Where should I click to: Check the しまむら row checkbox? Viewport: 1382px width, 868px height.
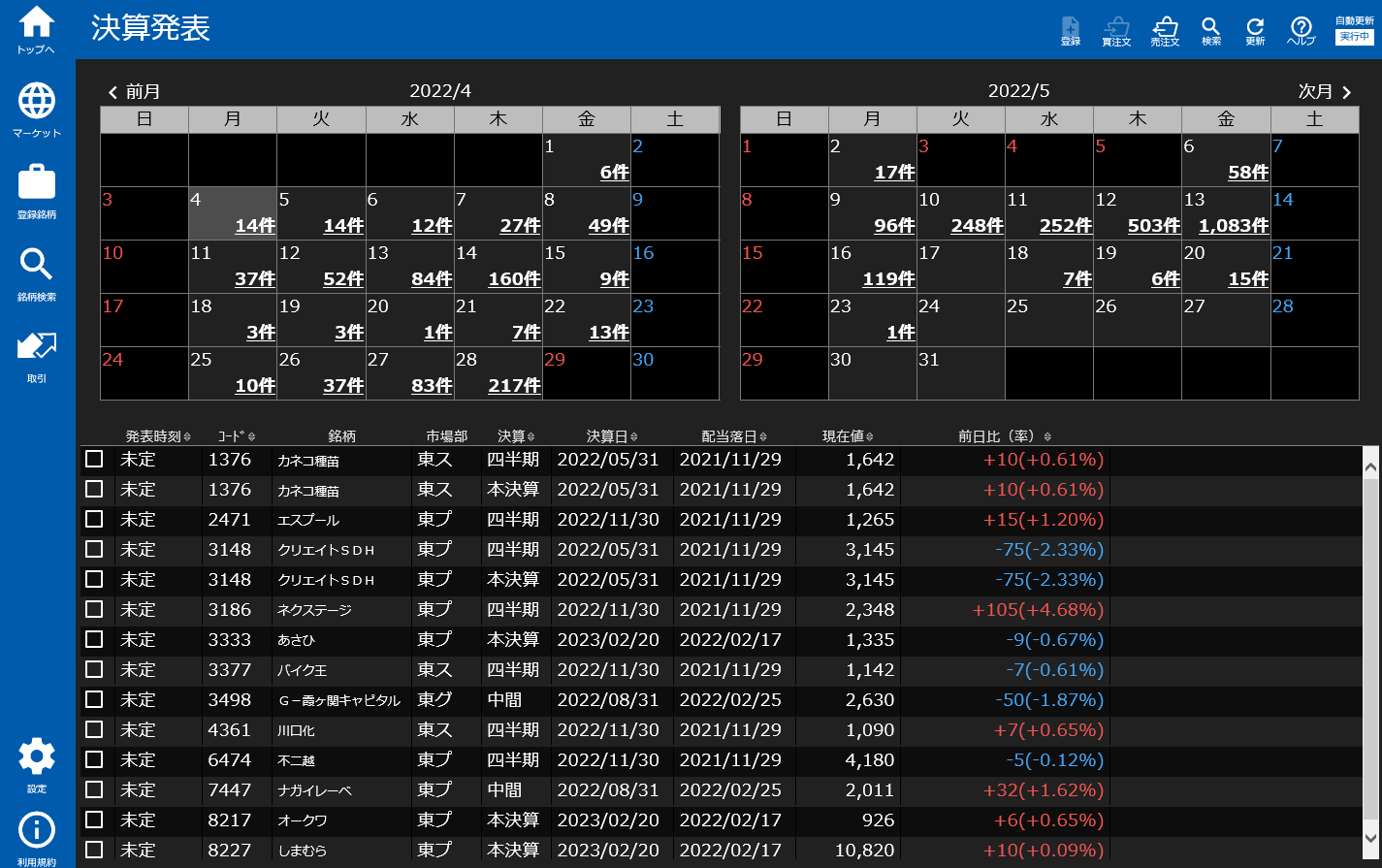94,850
